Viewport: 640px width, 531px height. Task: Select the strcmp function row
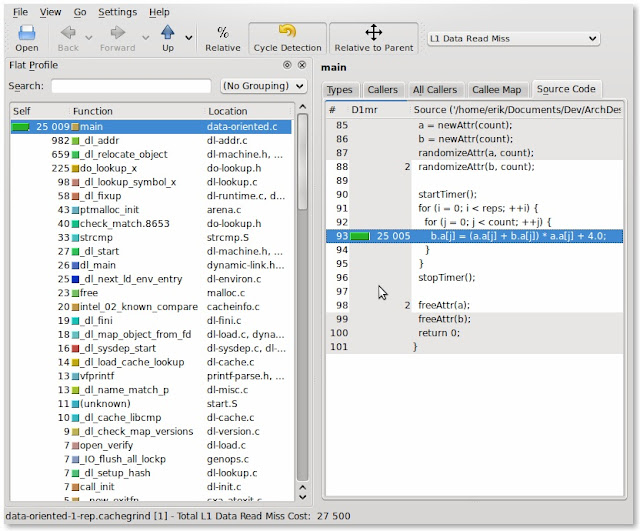click(151, 238)
